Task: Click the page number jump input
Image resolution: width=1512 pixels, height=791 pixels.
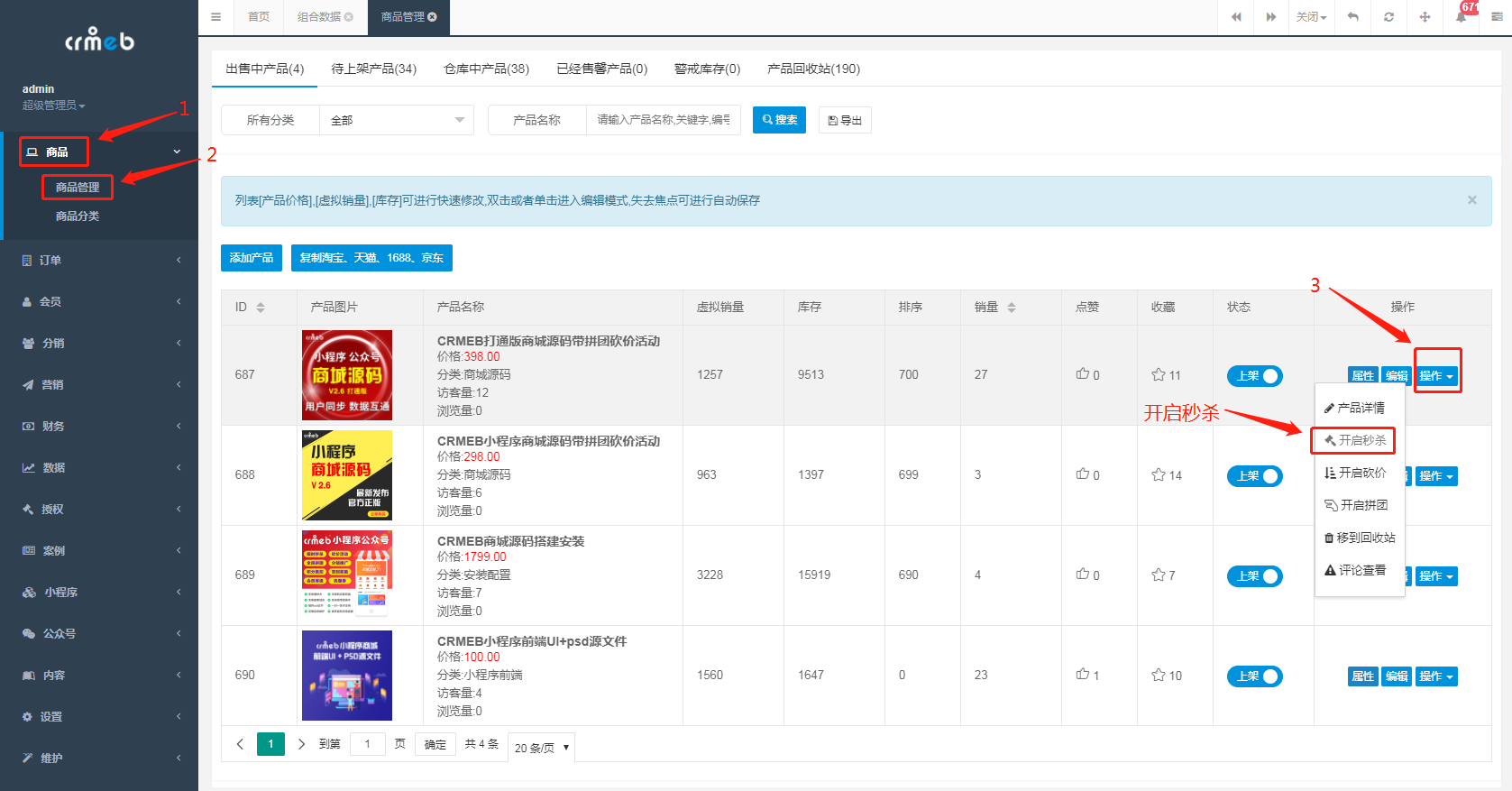Action: click(x=367, y=744)
